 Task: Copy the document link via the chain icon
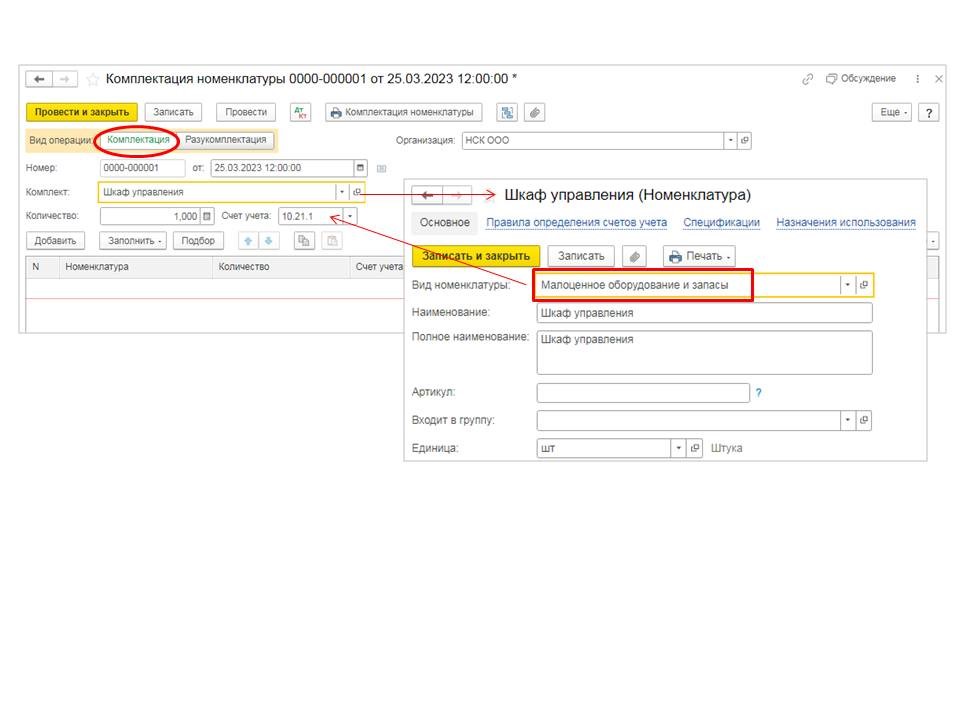click(808, 79)
